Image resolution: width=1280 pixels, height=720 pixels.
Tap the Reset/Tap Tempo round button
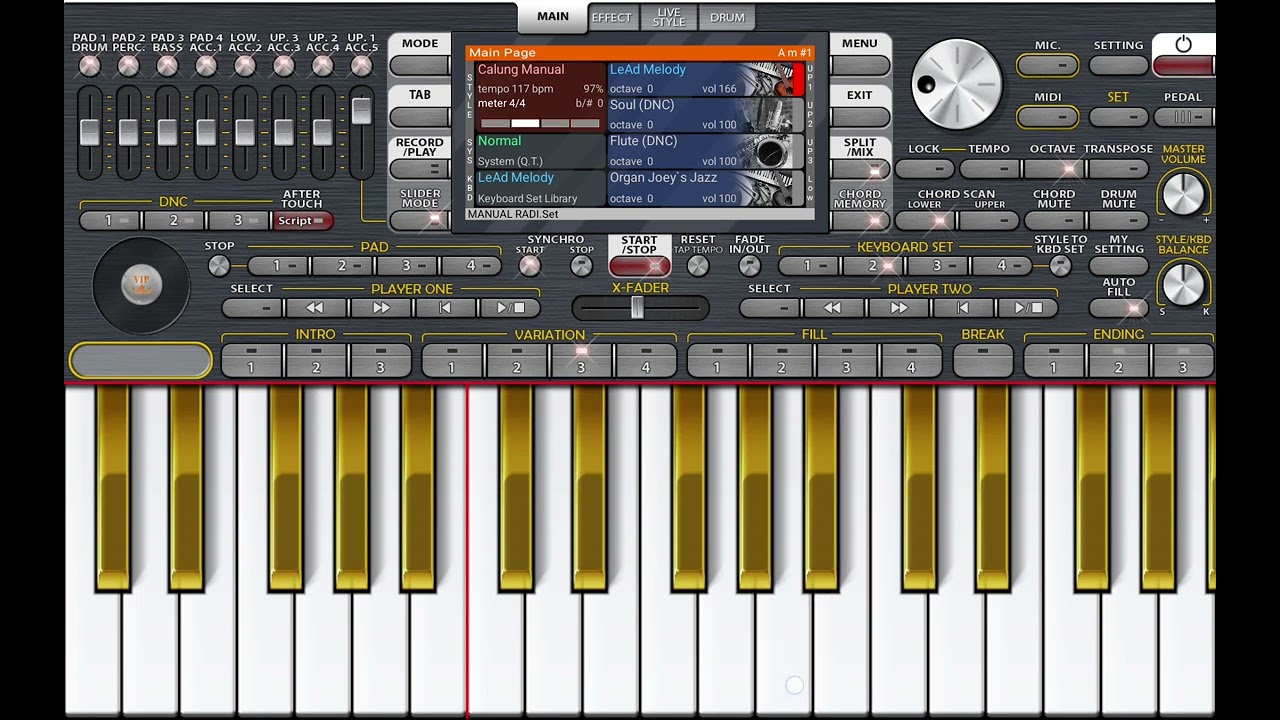(x=698, y=266)
